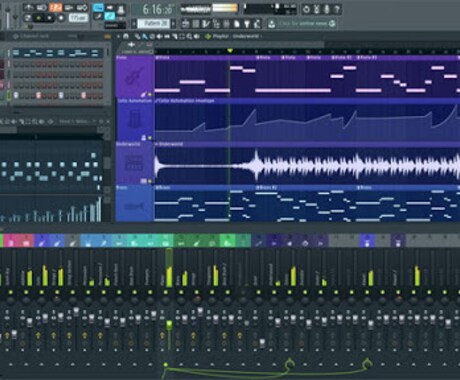This screenshot has width=460, height=380.
Task: Click the next pattern arrow right of Pattern selector
Action: (173, 24)
